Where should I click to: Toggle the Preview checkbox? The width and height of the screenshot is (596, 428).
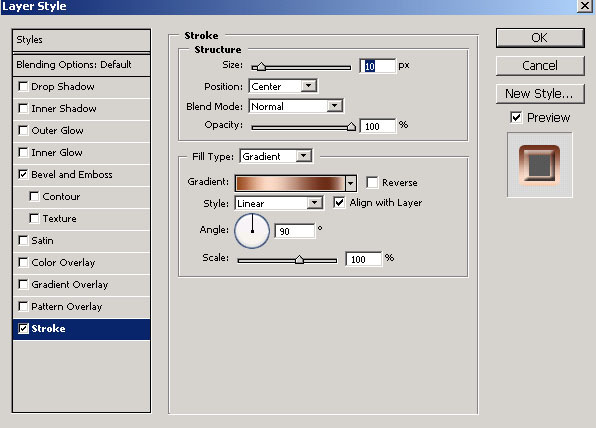coord(516,117)
